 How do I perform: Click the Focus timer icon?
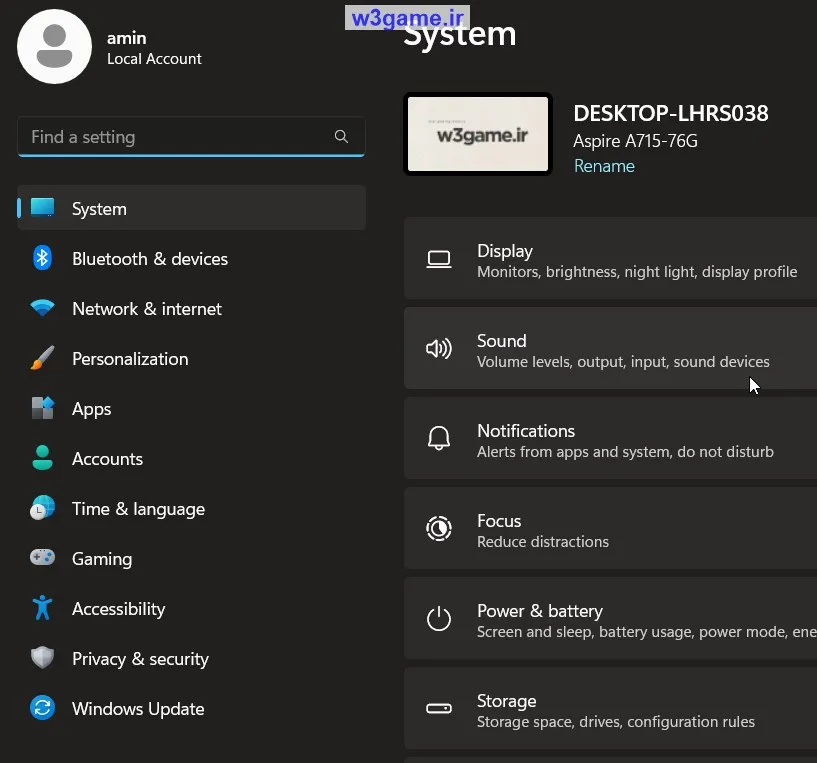click(x=439, y=528)
